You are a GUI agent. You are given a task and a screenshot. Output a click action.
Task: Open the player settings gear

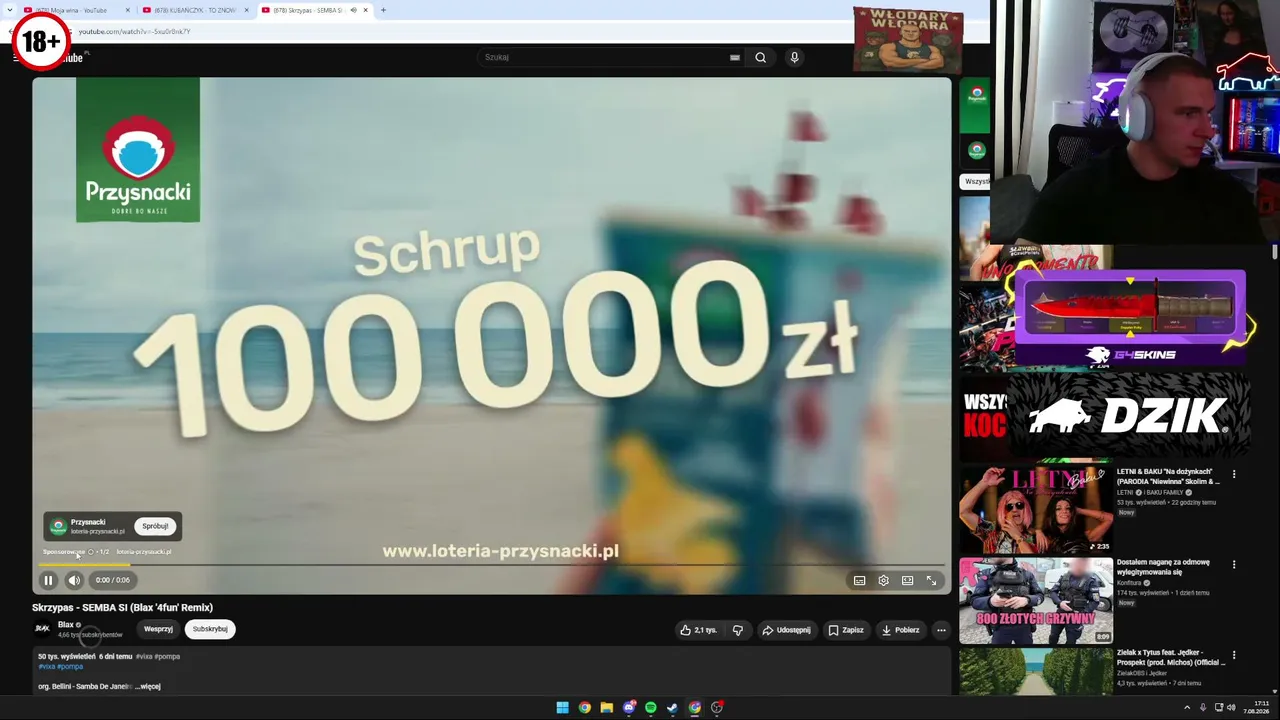[883, 580]
